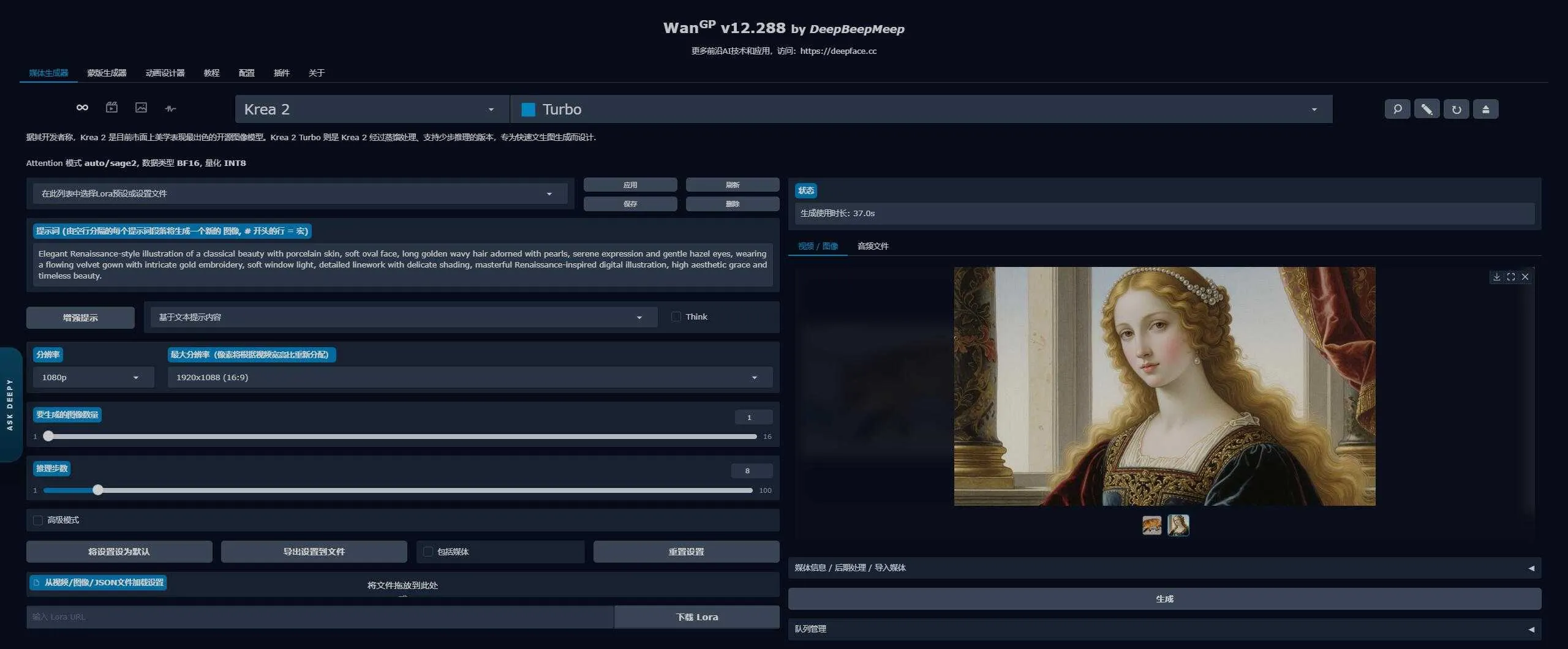Select the image mode icon

[141, 108]
